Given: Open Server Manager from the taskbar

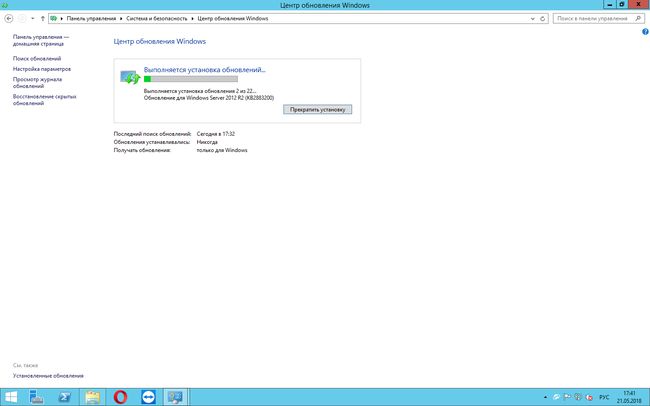Looking at the screenshot, I should (x=36, y=397).
